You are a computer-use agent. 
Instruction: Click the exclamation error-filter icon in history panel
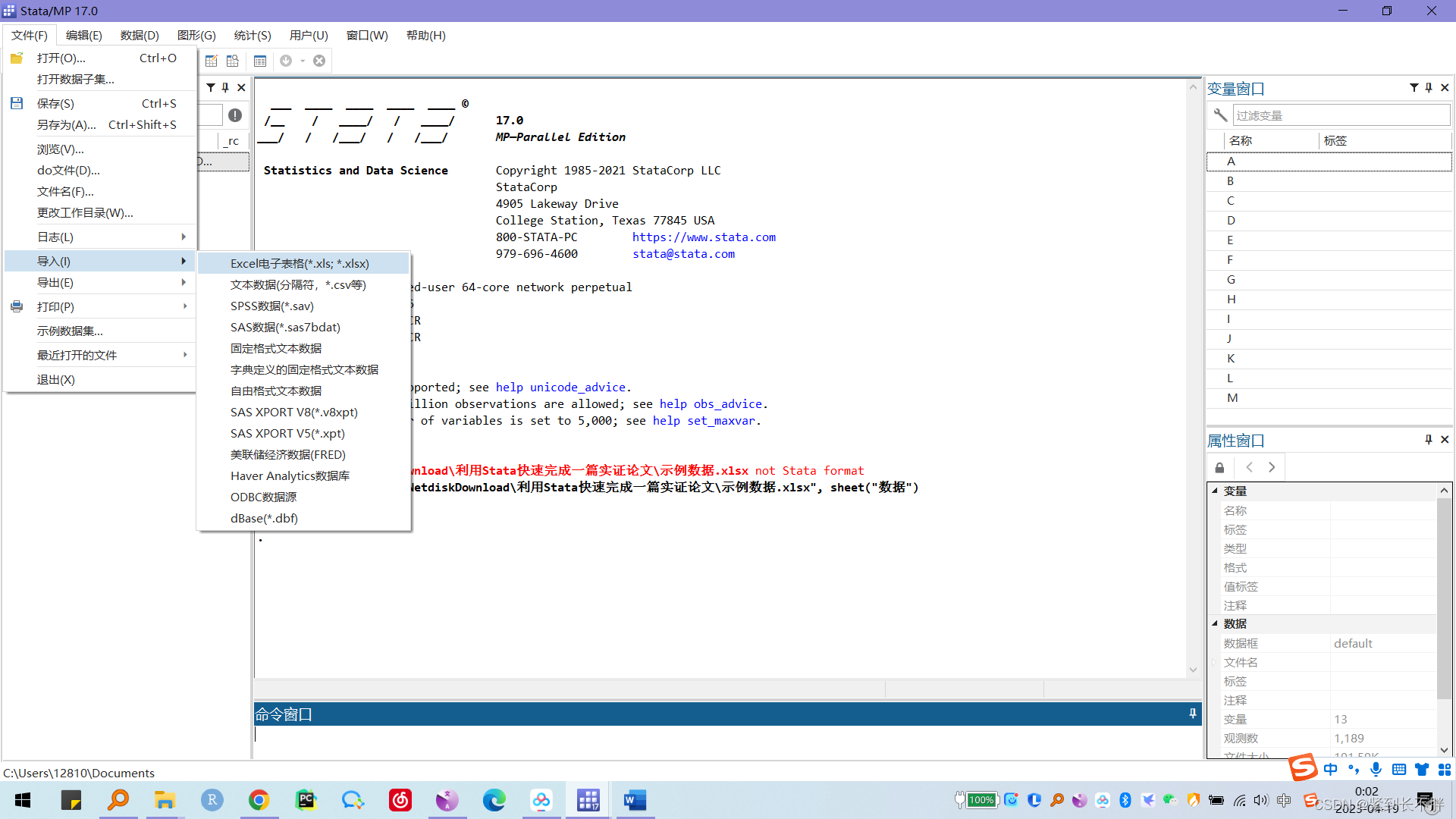[235, 115]
